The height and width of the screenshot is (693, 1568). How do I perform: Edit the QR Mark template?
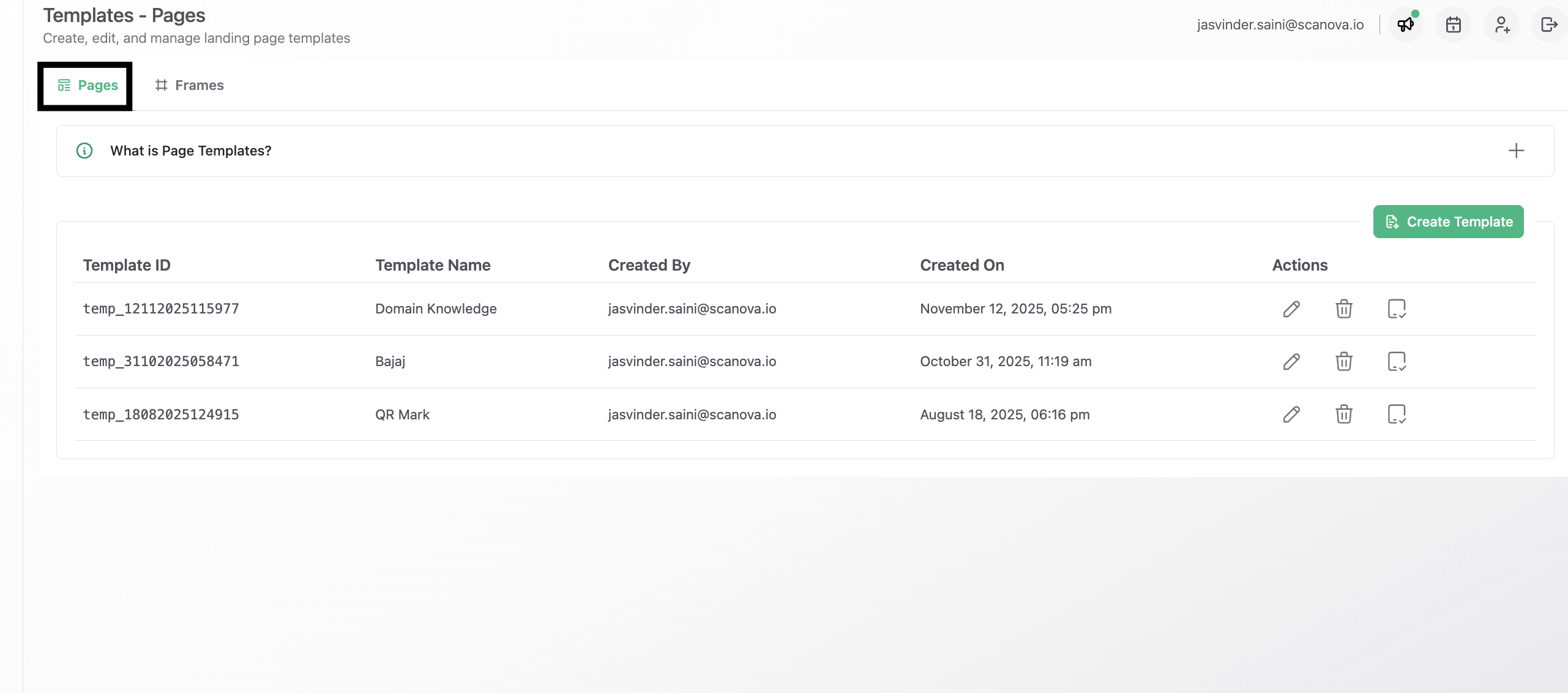coord(1291,414)
